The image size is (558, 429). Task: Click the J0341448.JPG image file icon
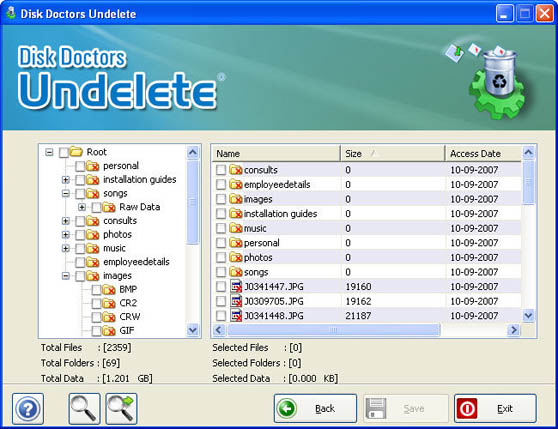point(236,316)
